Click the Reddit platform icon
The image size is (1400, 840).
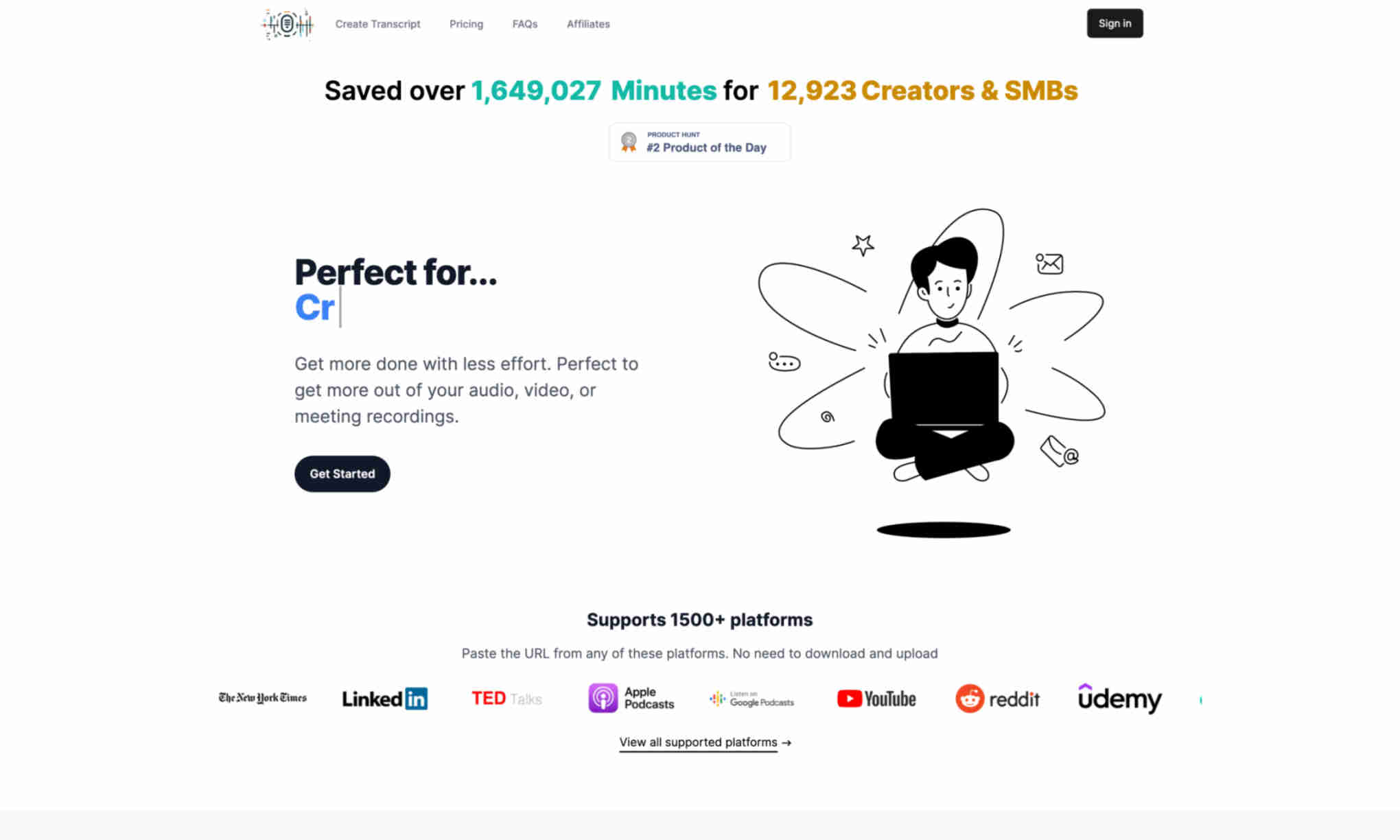[998, 698]
